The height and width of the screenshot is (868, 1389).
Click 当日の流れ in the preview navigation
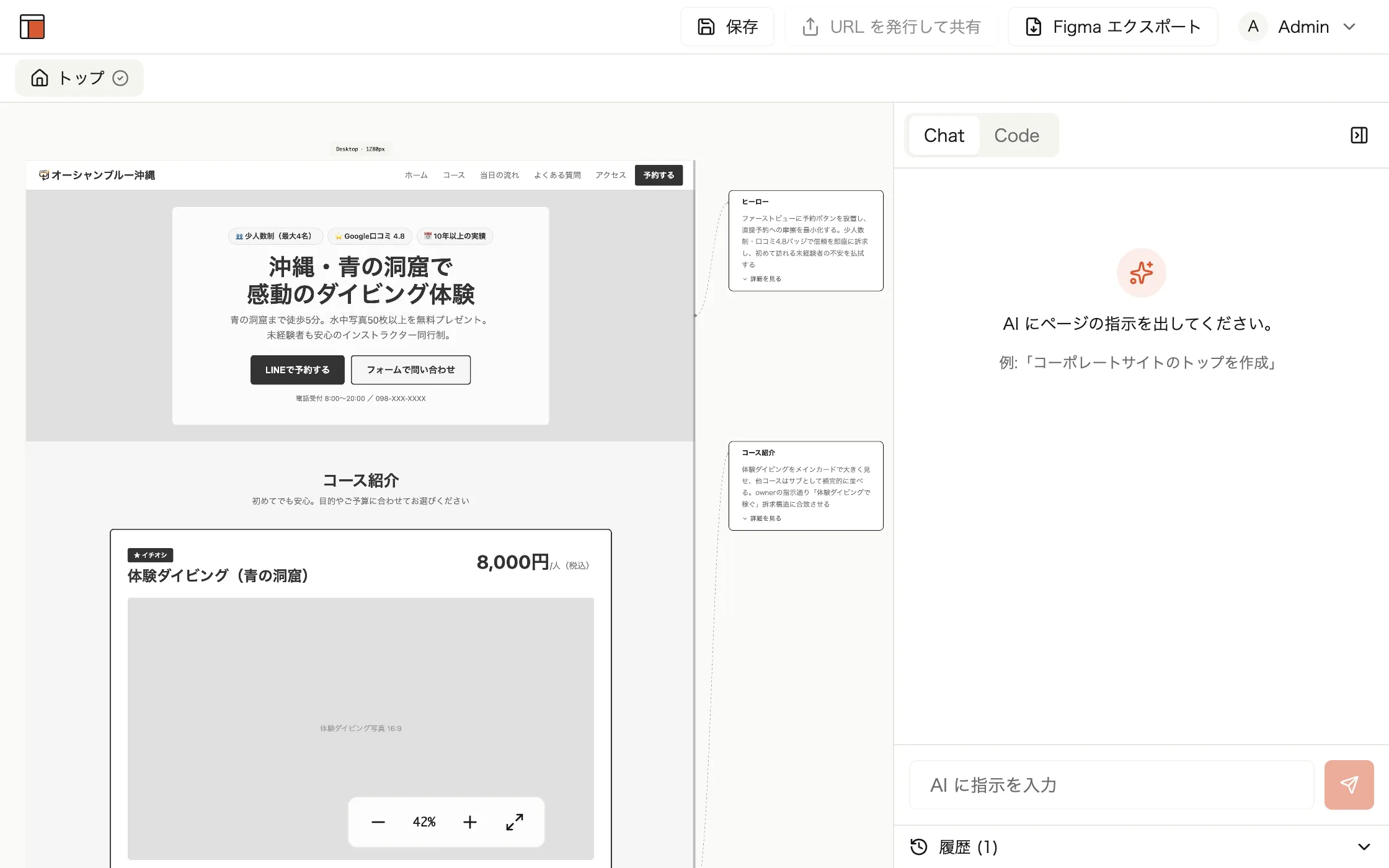(x=499, y=175)
